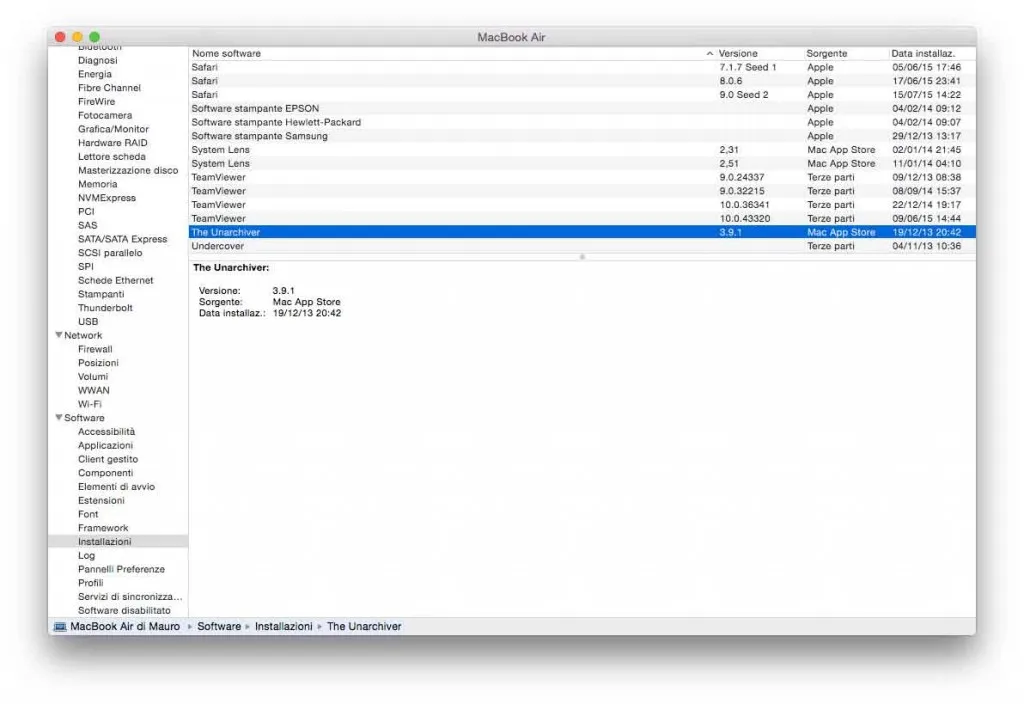This screenshot has width=1024, height=704.
Task: Select Pannelli Preferenze in sidebar
Action: click(x=121, y=569)
